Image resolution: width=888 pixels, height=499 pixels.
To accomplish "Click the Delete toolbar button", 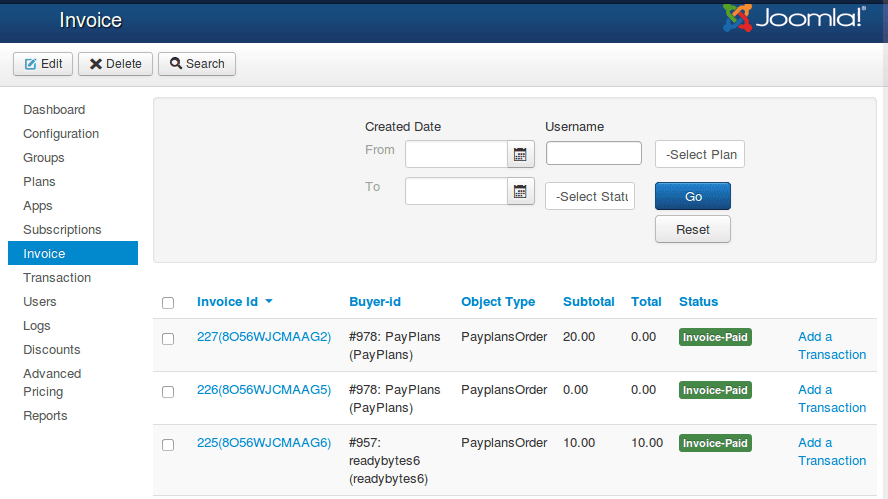I will tap(116, 64).
